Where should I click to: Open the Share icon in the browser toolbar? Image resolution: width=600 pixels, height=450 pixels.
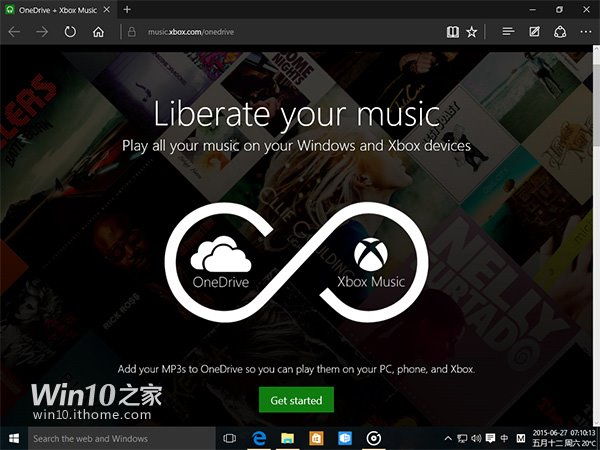560,31
